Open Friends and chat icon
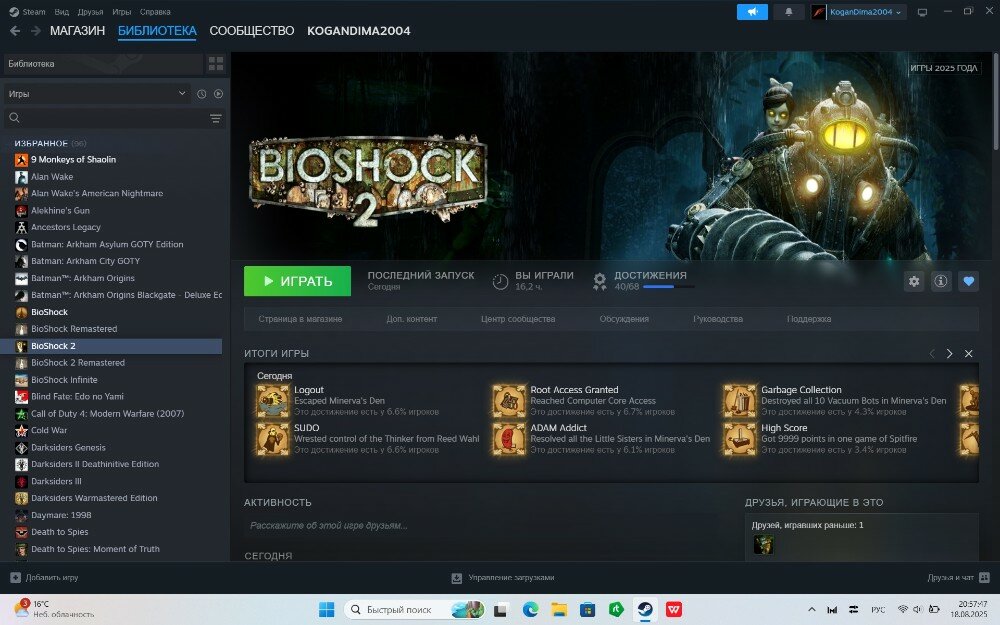Viewport: 1000px width, 625px height. pos(984,578)
